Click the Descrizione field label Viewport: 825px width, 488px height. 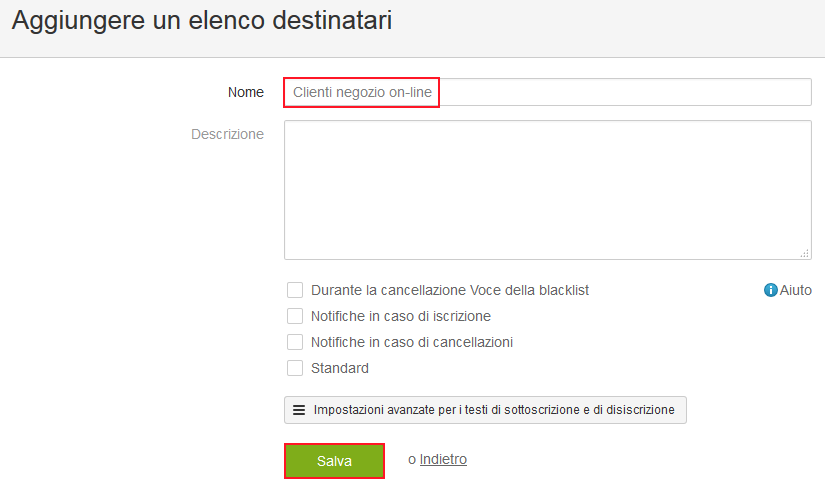(x=227, y=134)
